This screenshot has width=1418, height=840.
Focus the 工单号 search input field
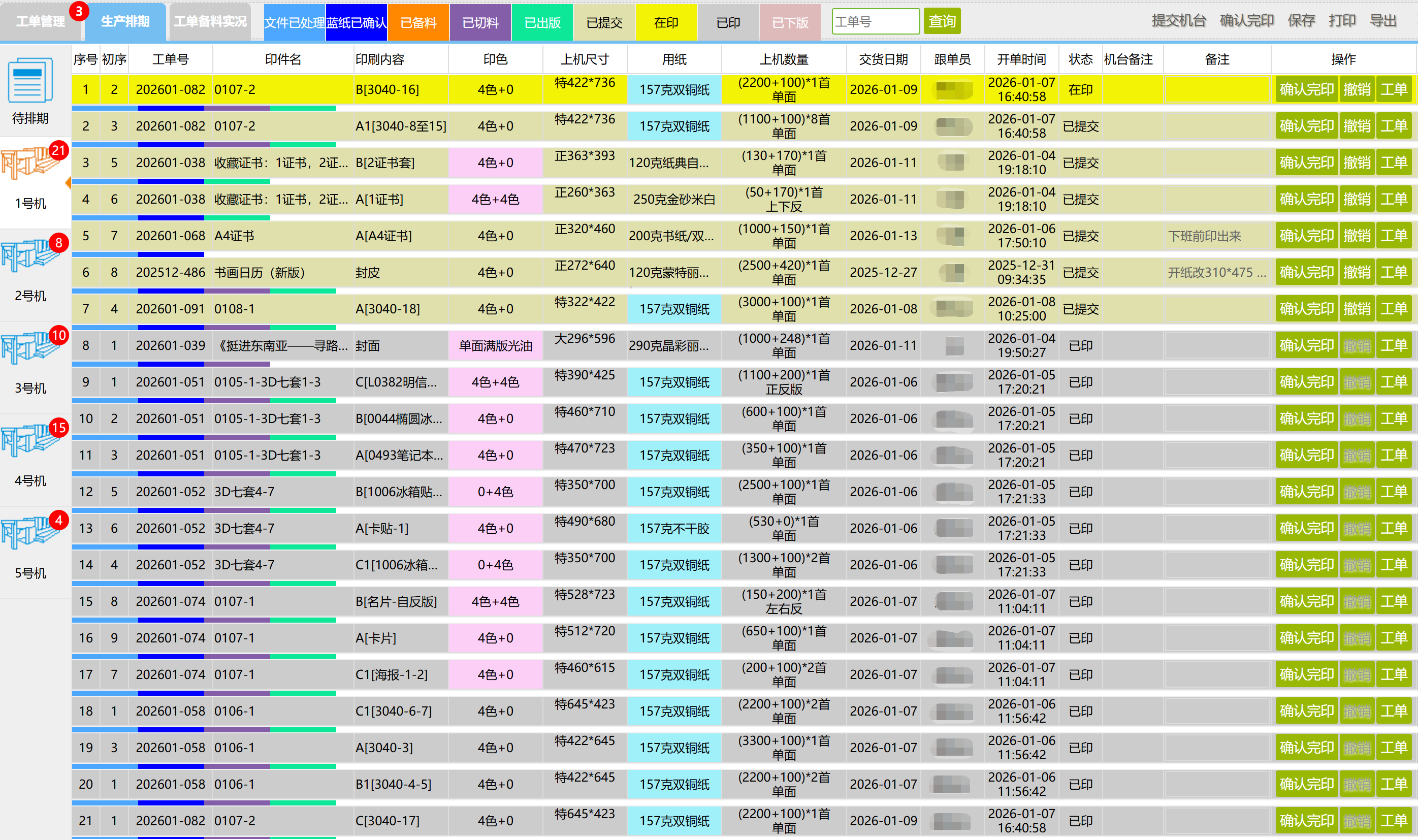[x=875, y=22]
